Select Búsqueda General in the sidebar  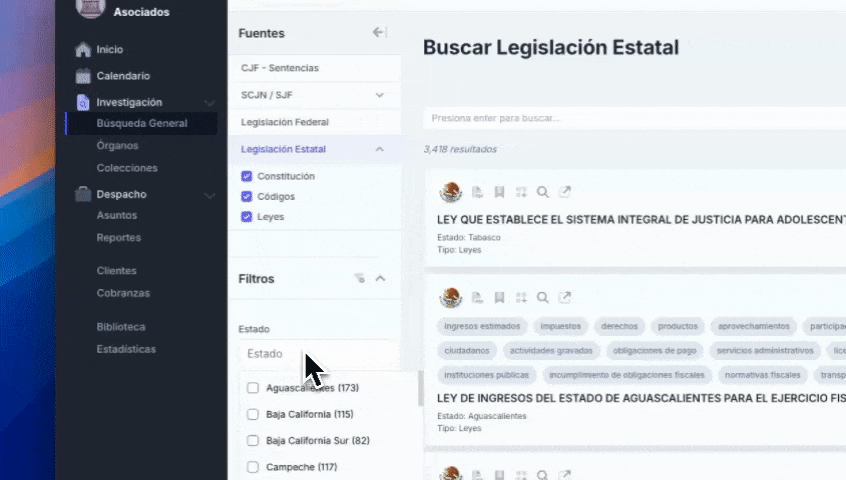pos(142,123)
